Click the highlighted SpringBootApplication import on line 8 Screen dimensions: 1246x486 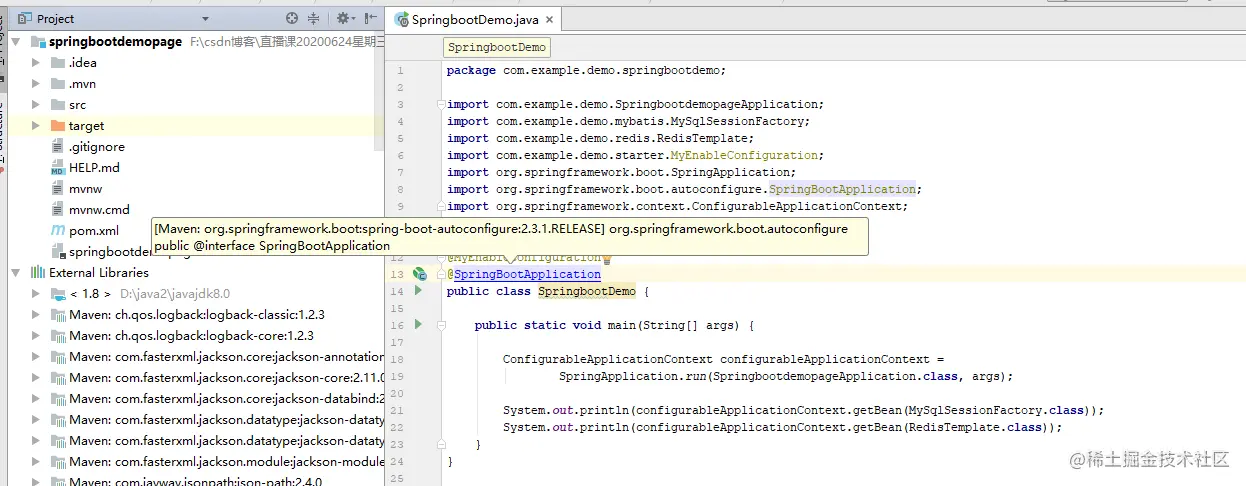point(842,189)
